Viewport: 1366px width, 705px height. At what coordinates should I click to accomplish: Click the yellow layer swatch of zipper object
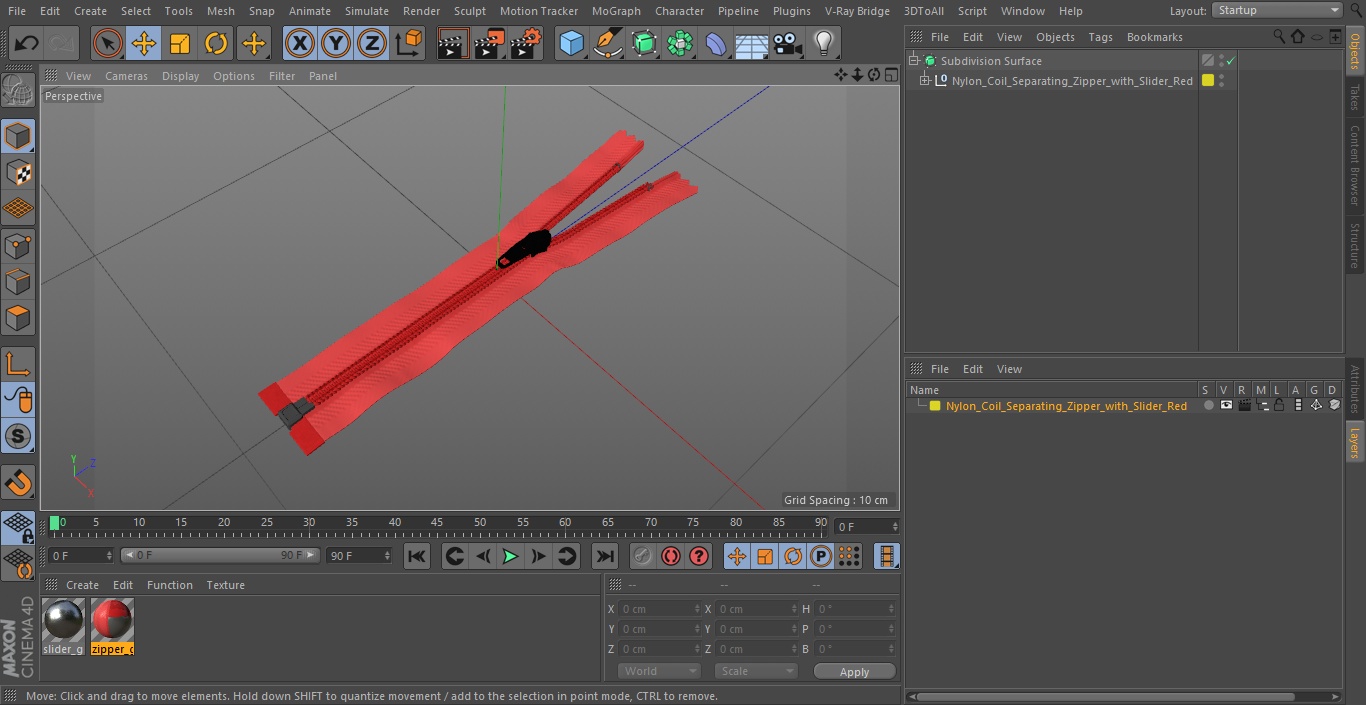pos(1208,81)
